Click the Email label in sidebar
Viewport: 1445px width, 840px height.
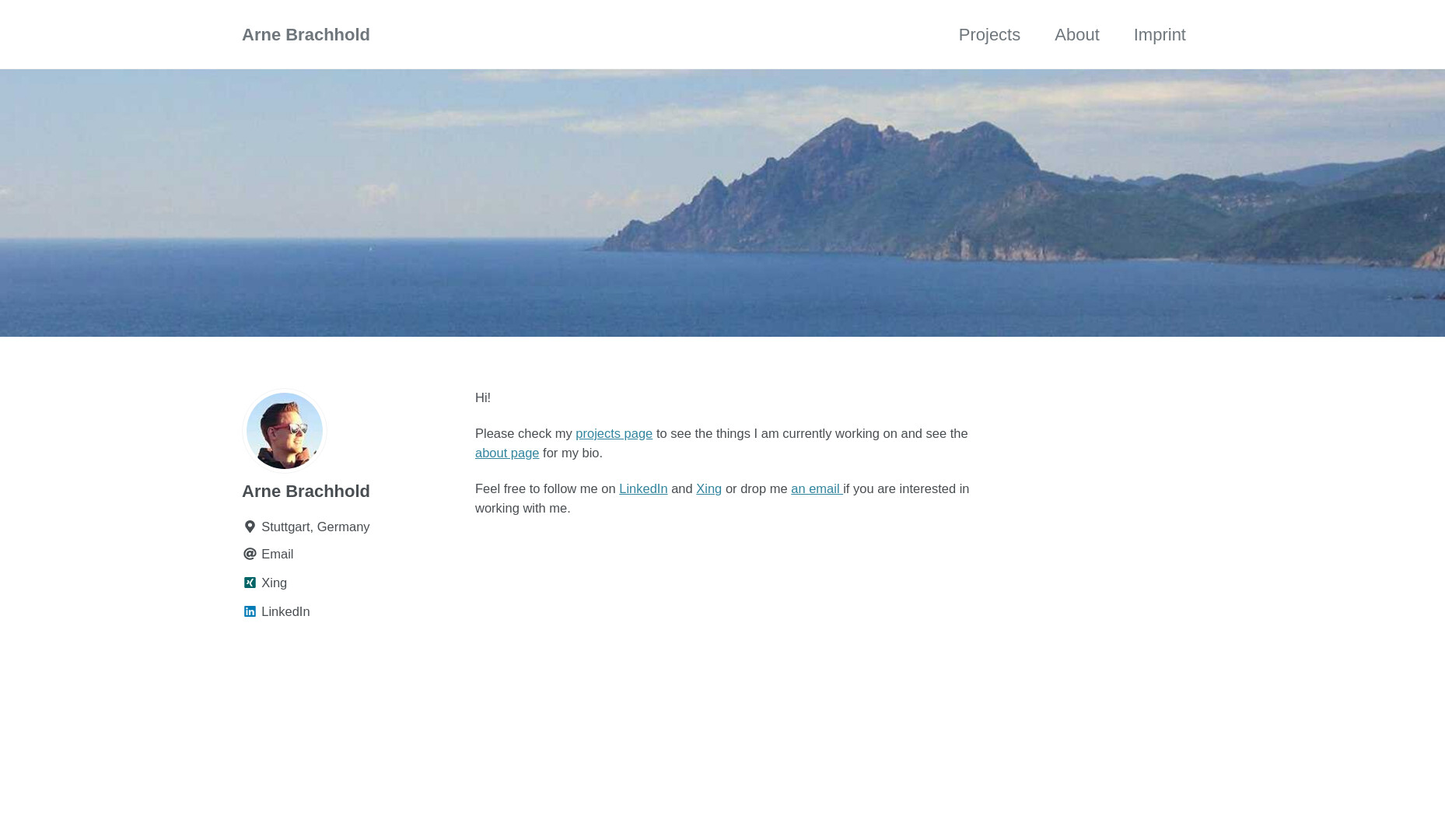pos(277,554)
